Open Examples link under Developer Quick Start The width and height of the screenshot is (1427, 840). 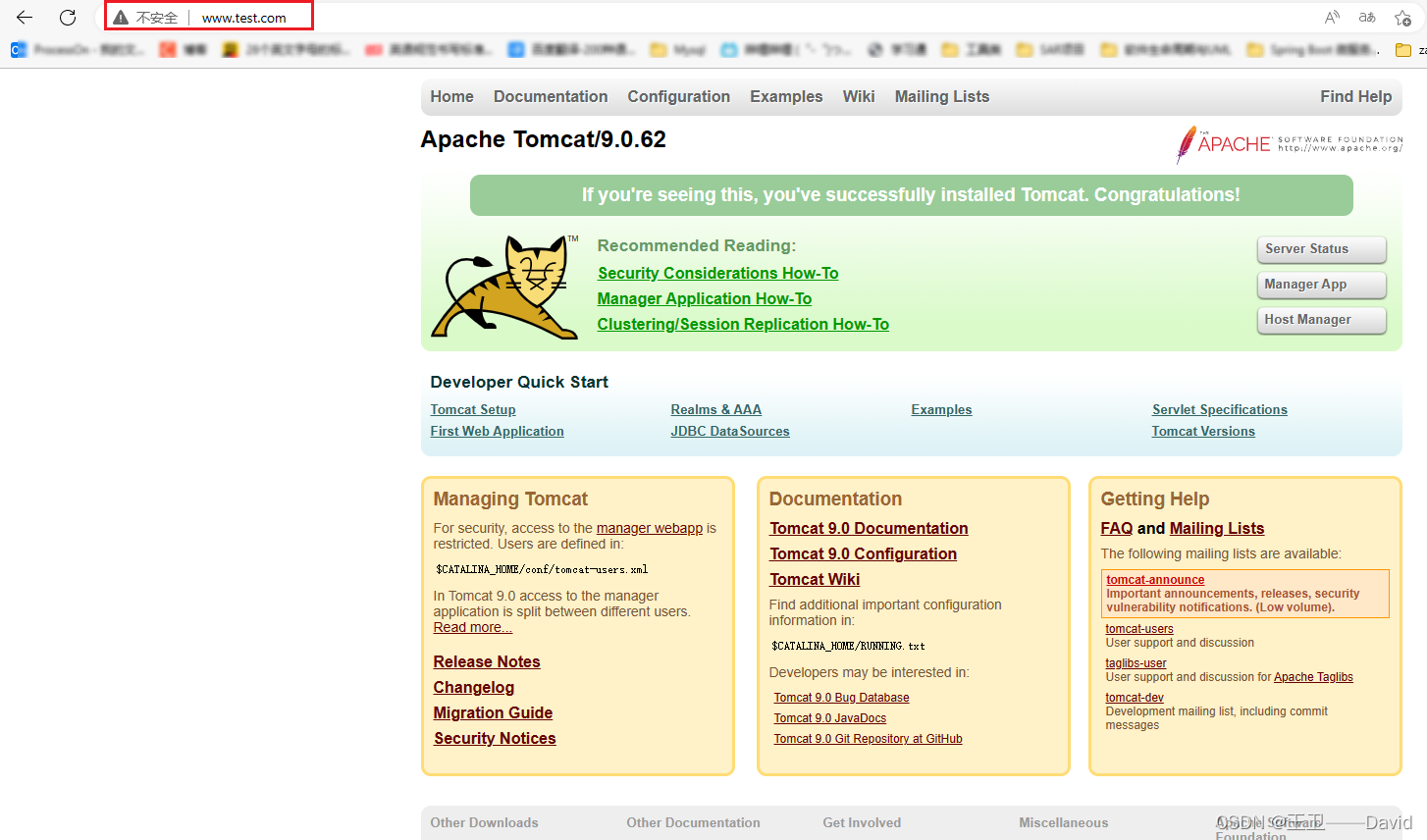(941, 409)
